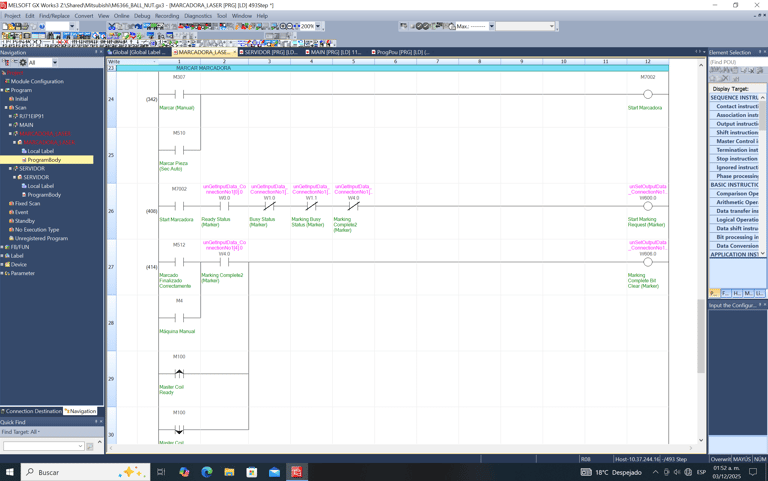Image resolution: width=768 pixels, height=481 pixels.
Task: Open Edge from Windows taskbar
Action: click(x=207, y=472)
